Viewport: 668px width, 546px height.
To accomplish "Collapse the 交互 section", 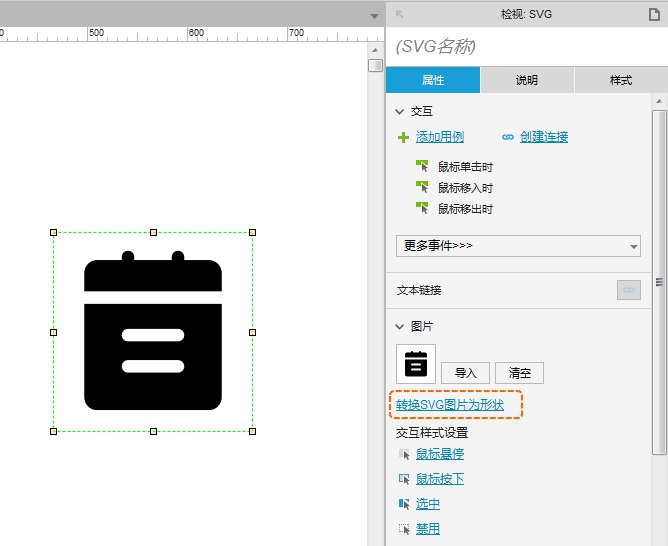I will [x=399, y=112].
